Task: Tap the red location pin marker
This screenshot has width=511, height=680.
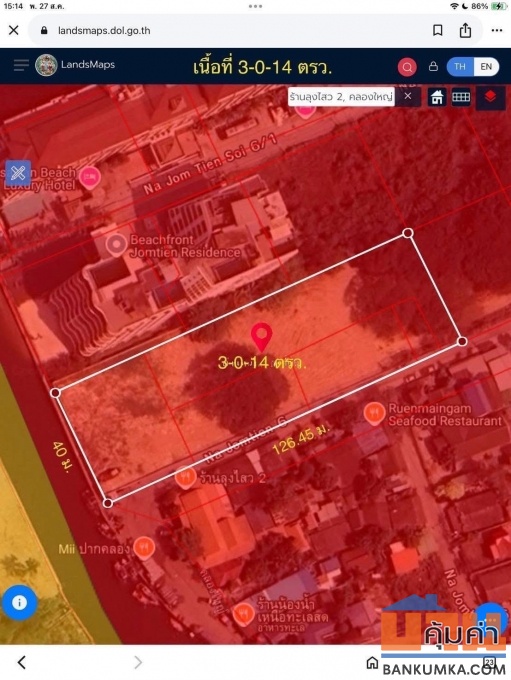Action: click(x=262, y=337)
